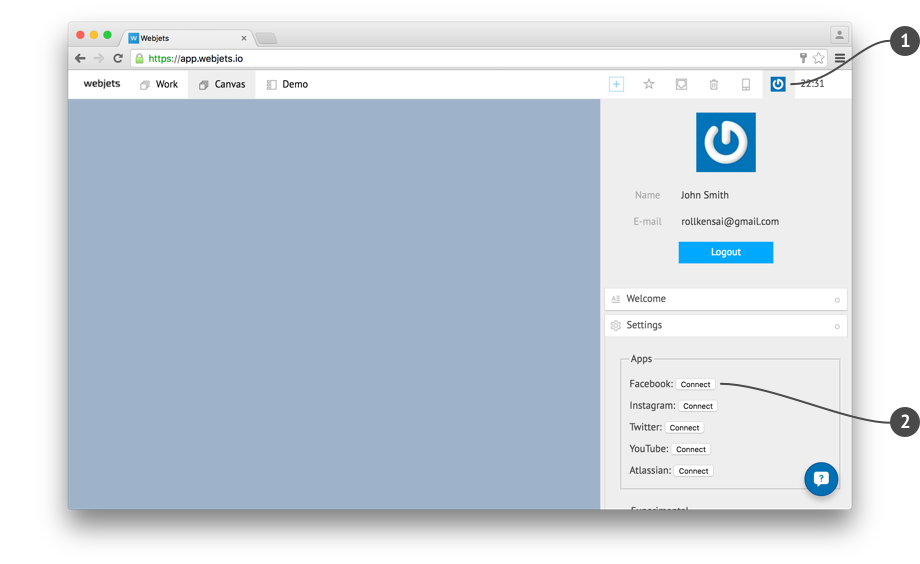The image size is (920, 564).
Task: Click the circle toggle on Settings row
Action: [837, 327]
